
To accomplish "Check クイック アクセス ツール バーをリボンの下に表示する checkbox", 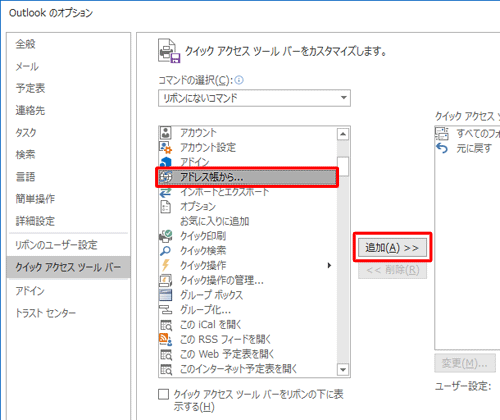I will [x=163, y=394].
